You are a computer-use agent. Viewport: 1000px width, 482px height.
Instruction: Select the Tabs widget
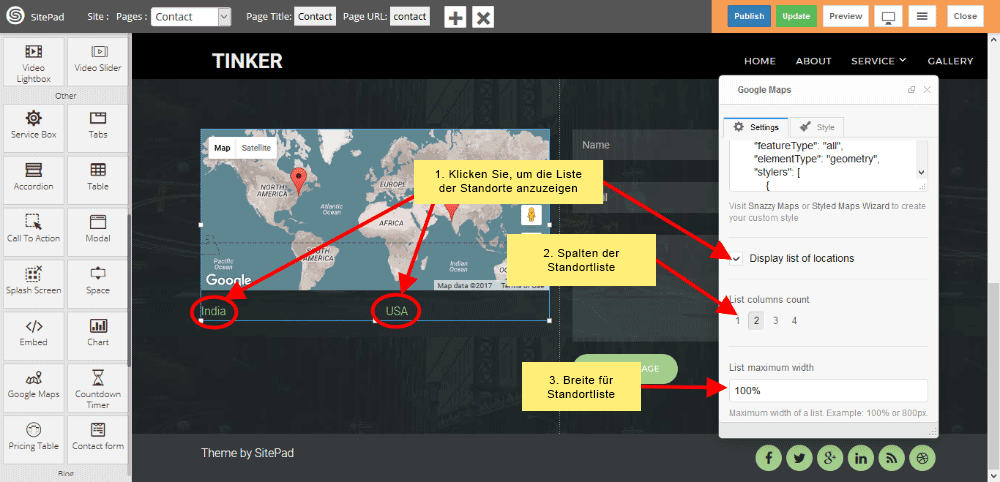[x=98, y=128]
